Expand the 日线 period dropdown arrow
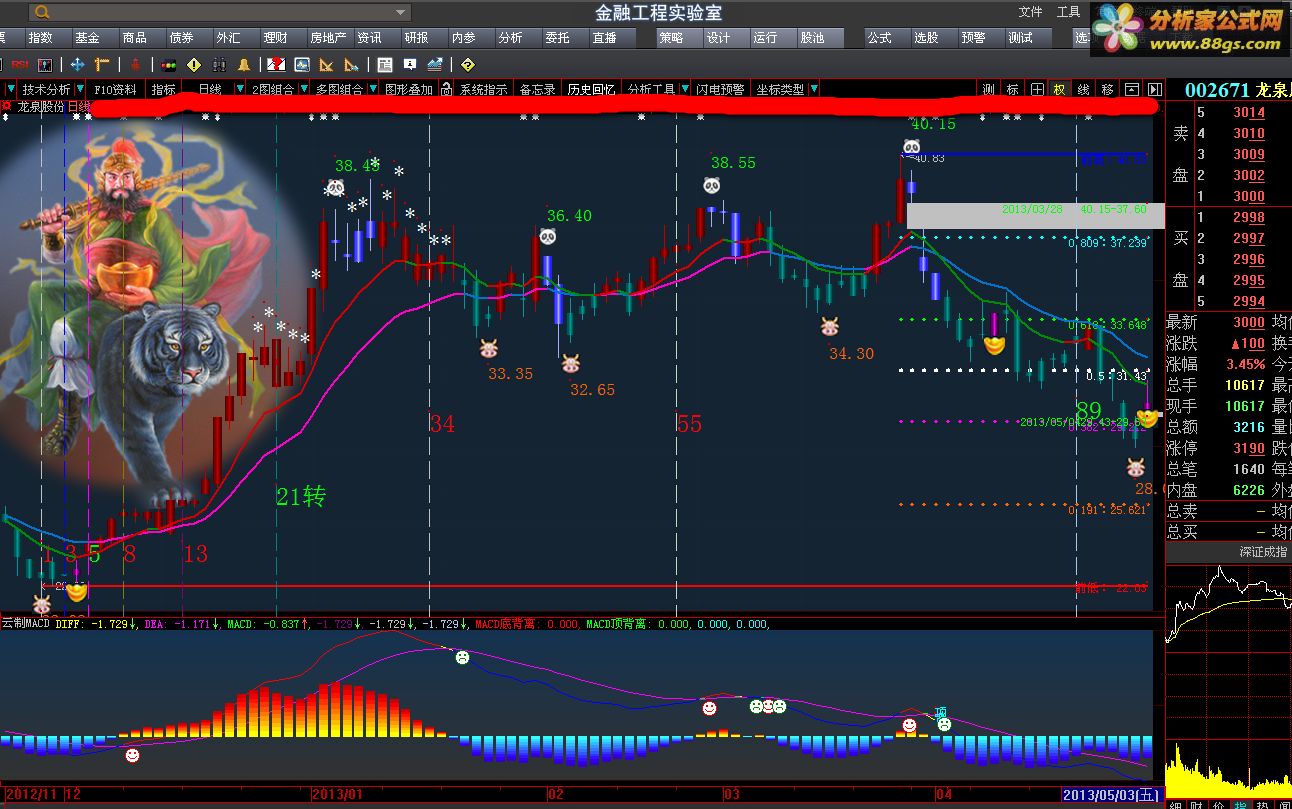This screenshot has height=809, width=1292. (240, 89)
